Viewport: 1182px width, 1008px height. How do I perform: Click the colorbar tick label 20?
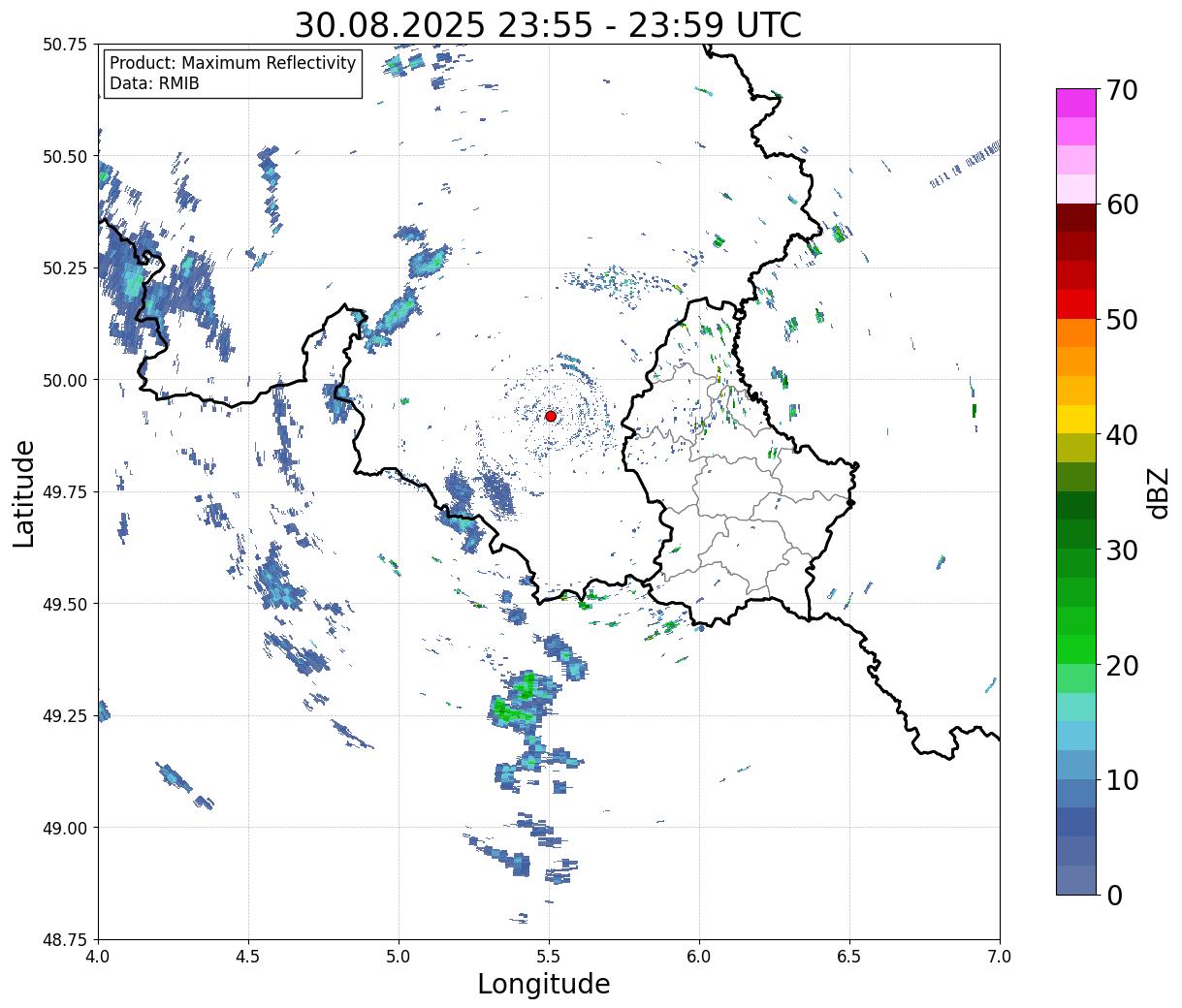[x=1121, y=665]
